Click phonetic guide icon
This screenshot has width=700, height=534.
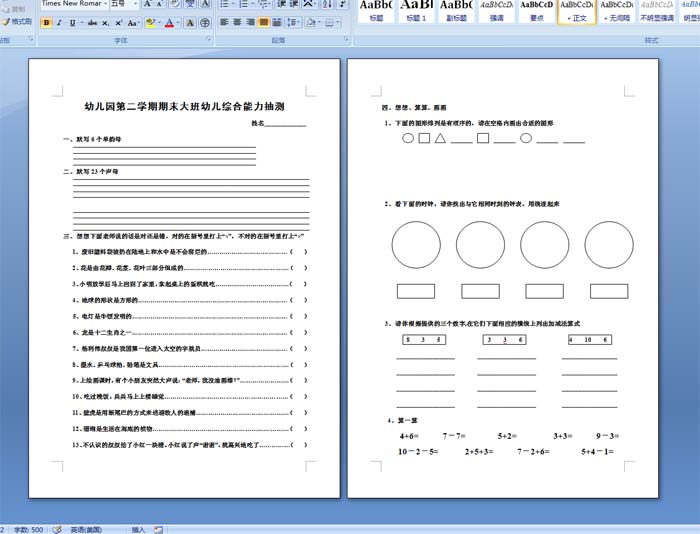tap(190, 4)
